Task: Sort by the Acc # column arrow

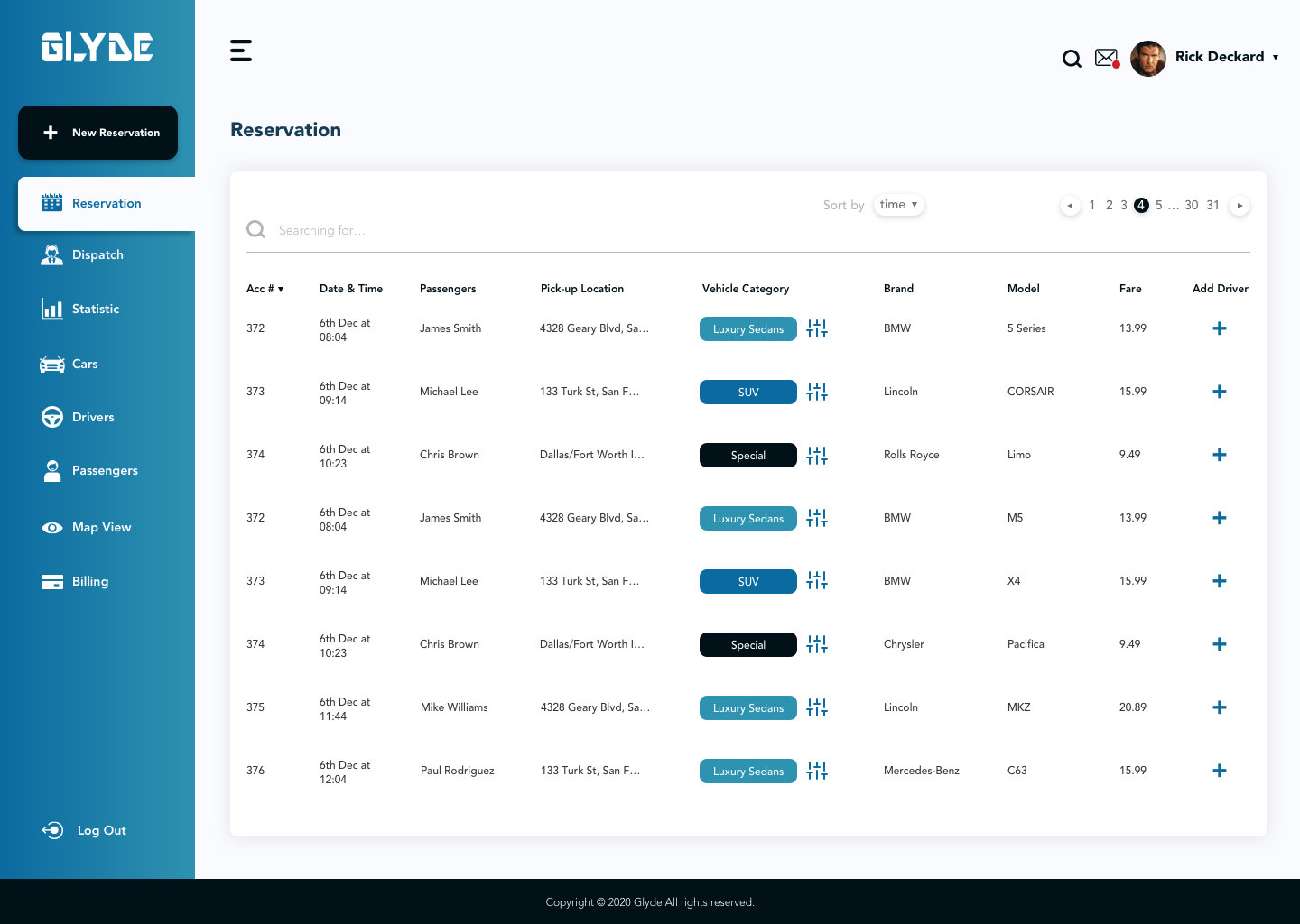Action: point(281,290)
